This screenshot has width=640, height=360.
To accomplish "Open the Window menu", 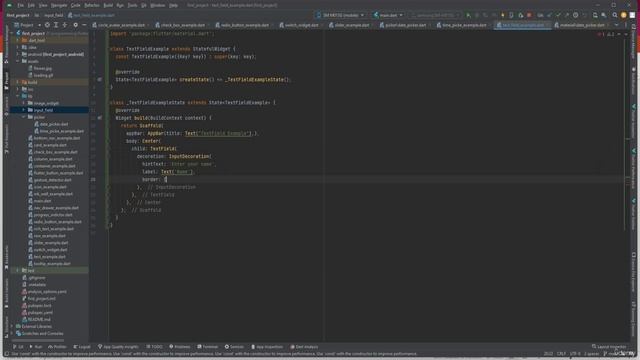I will 158,5.
